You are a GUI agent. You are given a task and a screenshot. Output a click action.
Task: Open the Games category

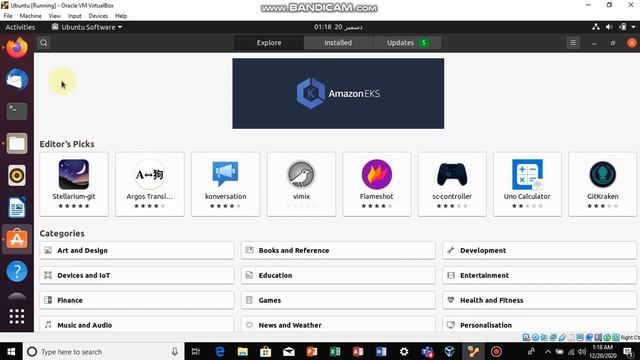coord(338,300)
